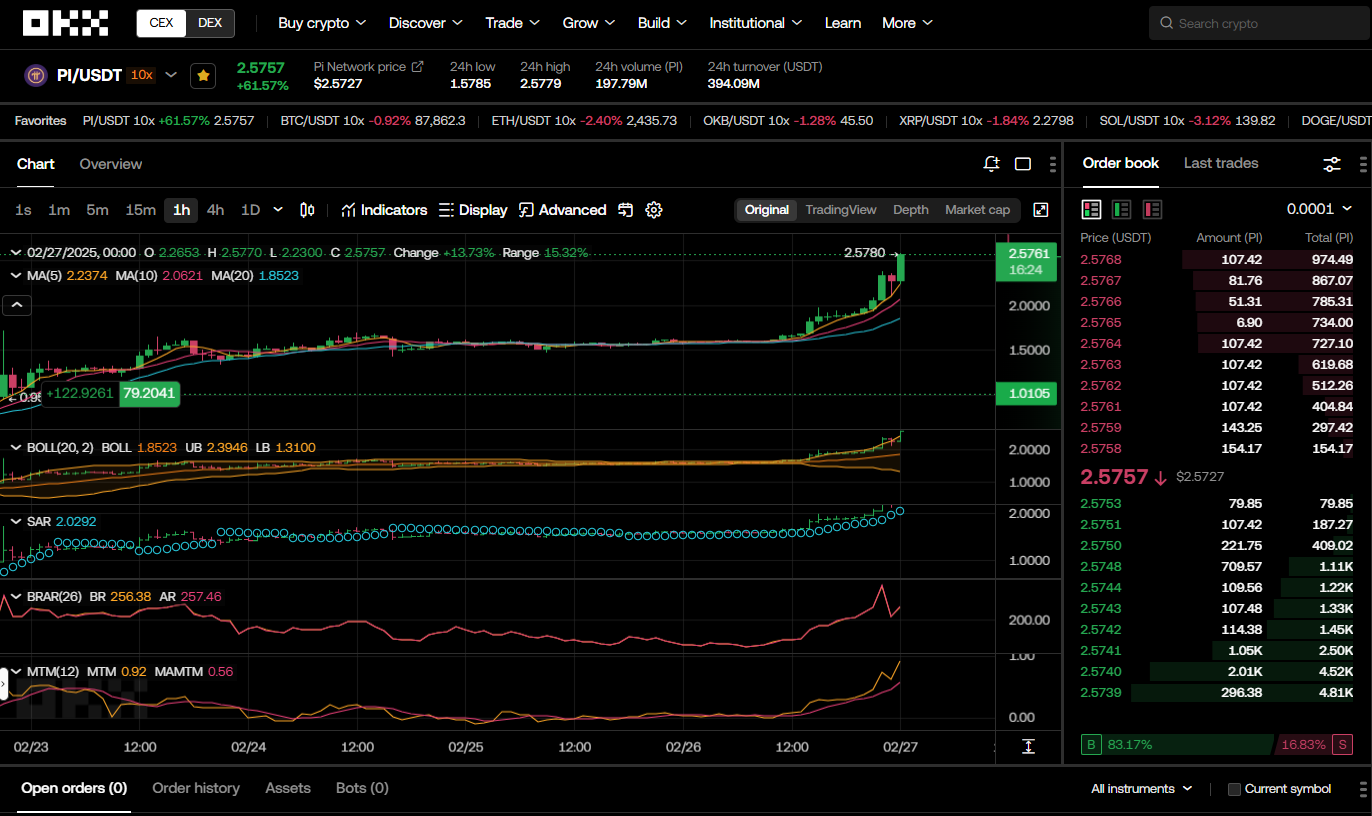Open the Display options

click(x=473, y=210)
